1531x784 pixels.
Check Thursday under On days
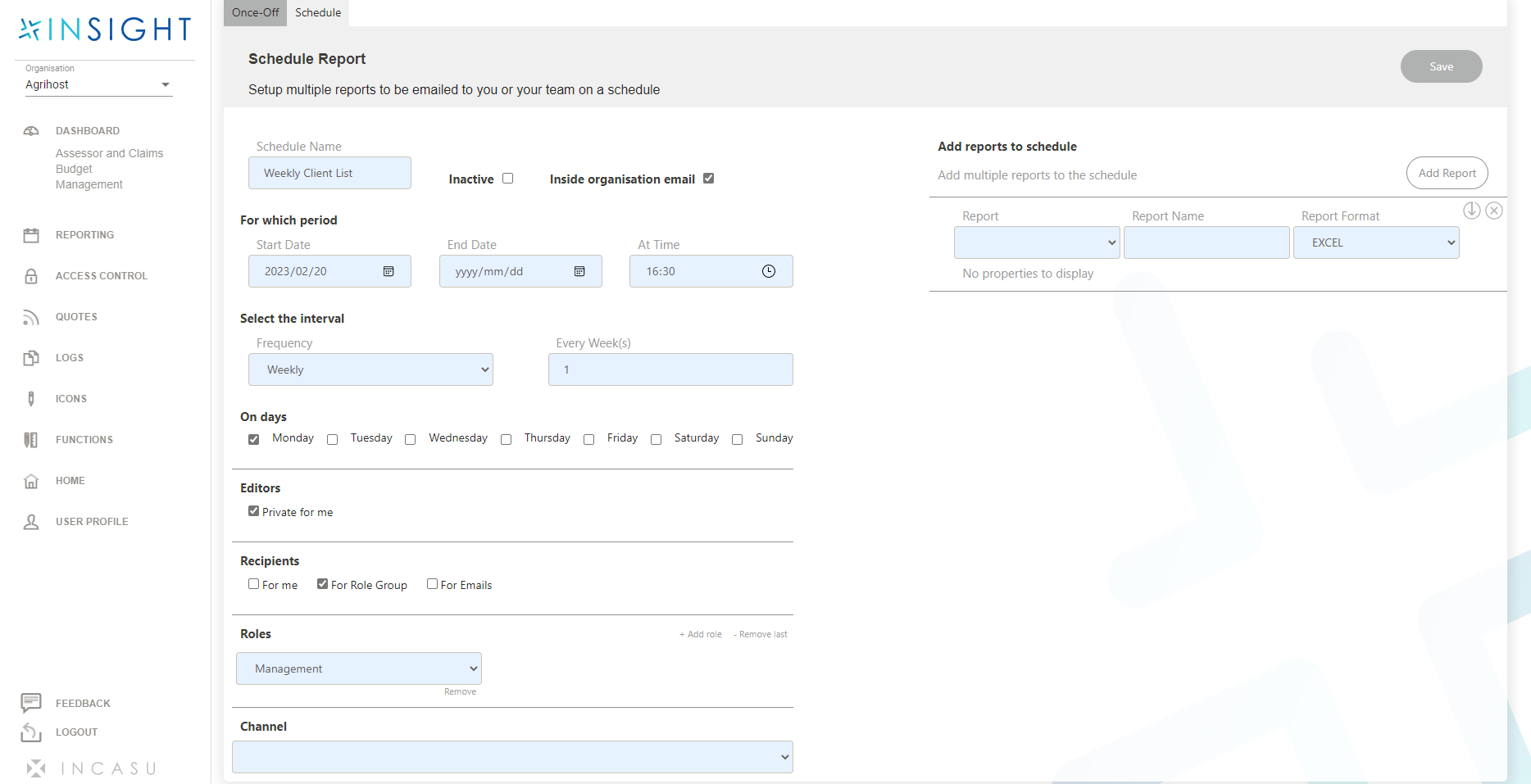click(506, 439)
